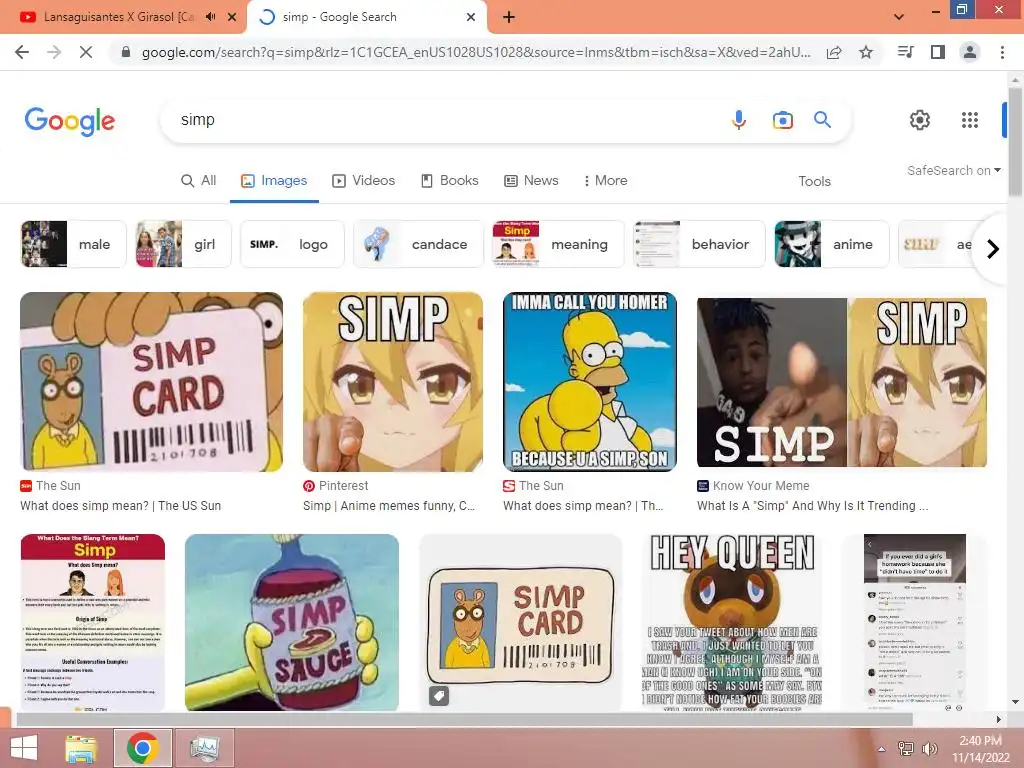Open the Tools filter button
This screenshot has height=768, width=1024.
pyautogui.click(x=814, y=181)
